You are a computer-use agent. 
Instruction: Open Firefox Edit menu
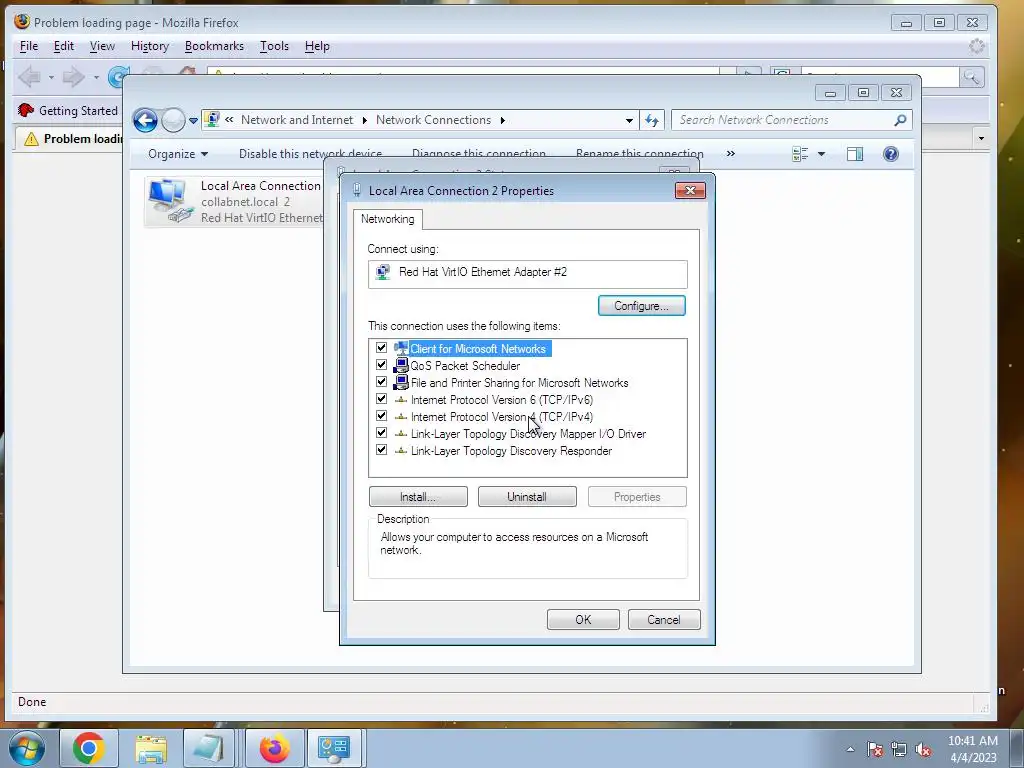pos(63,46)
